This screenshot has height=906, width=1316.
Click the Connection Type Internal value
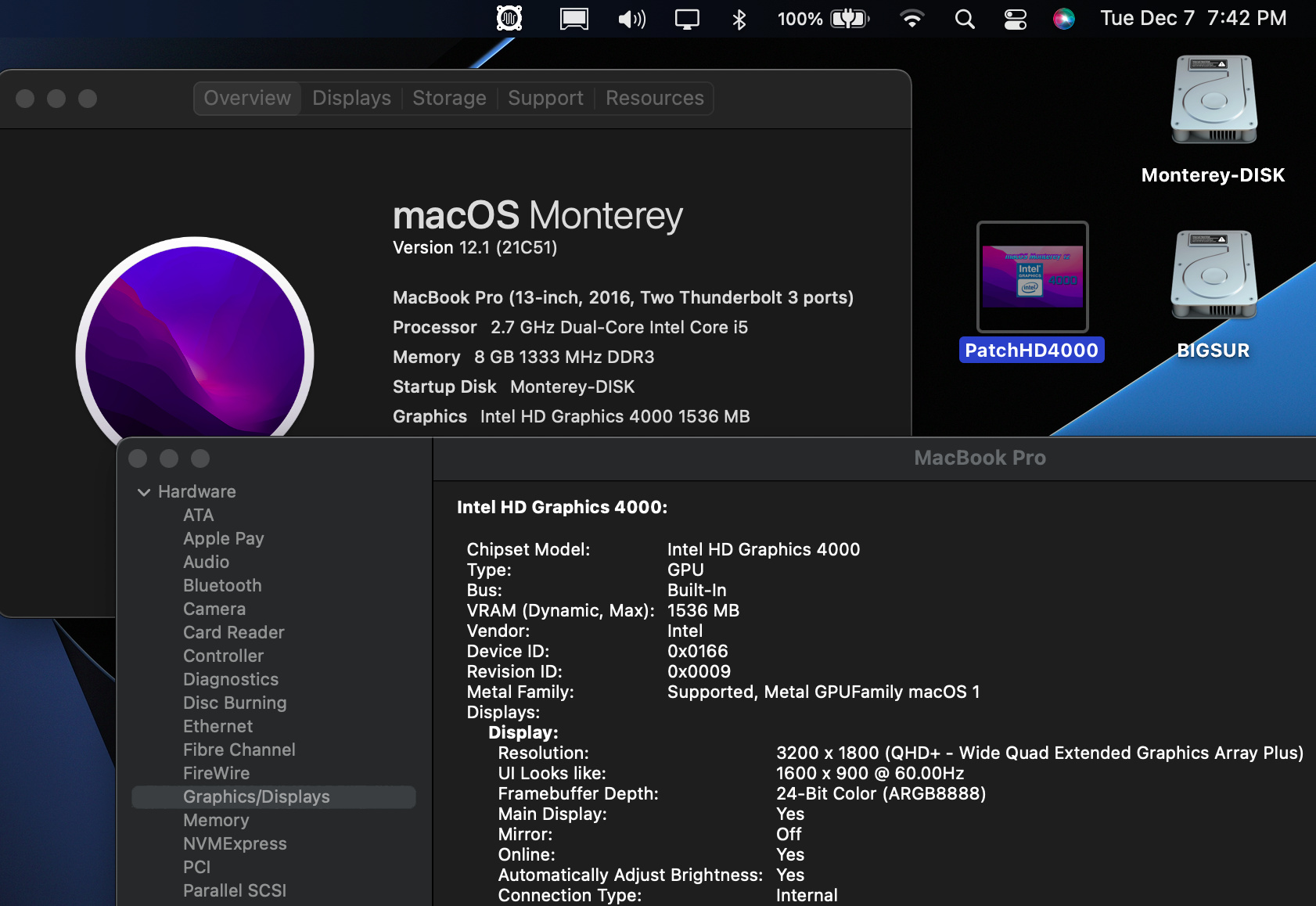point(807,895)
